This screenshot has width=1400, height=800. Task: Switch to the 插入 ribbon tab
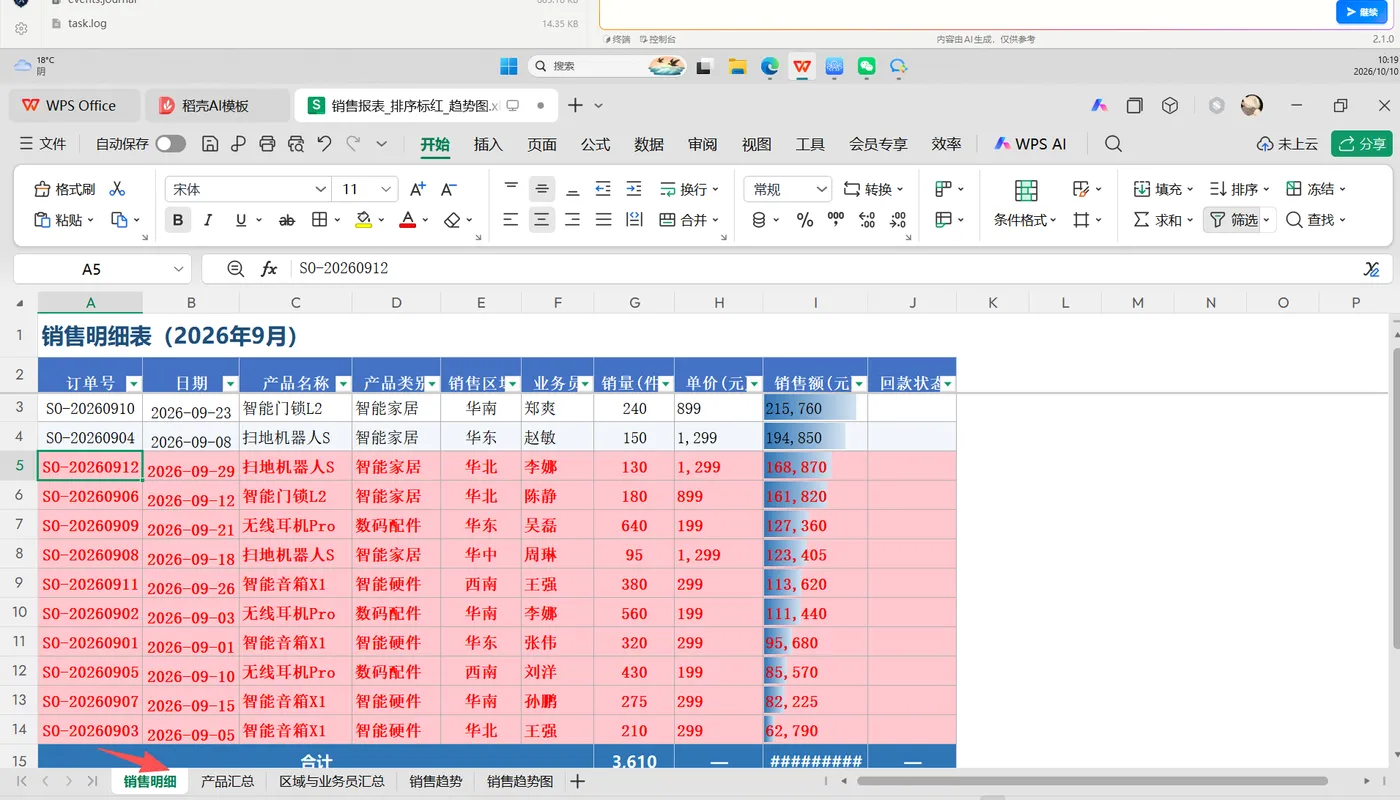[x=488, y=144]
